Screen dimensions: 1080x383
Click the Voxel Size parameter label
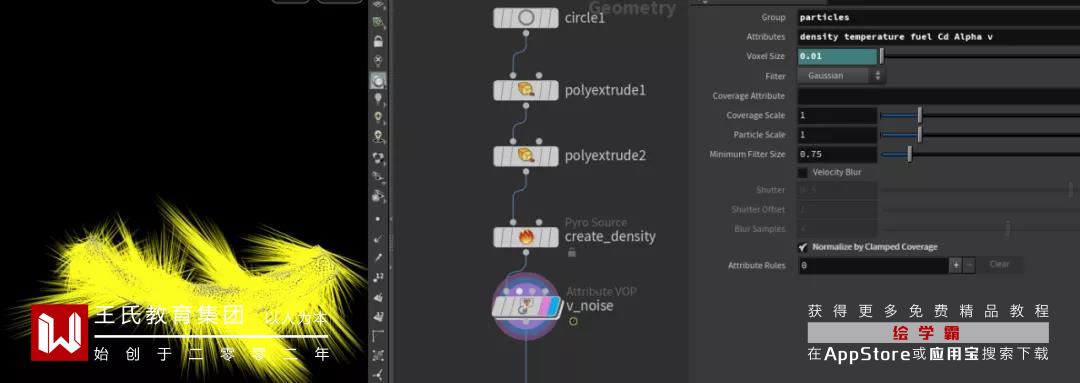click(766, 56)
